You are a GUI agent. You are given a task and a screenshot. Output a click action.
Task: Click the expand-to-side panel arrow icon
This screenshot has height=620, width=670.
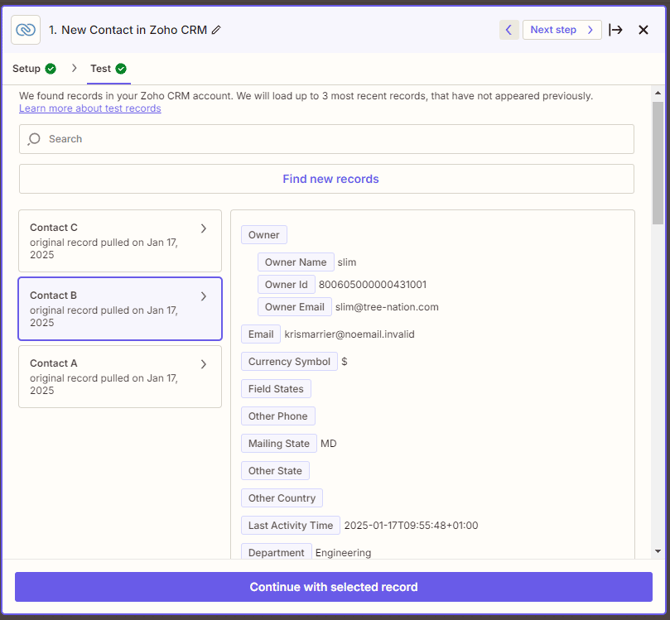(615, 30)
